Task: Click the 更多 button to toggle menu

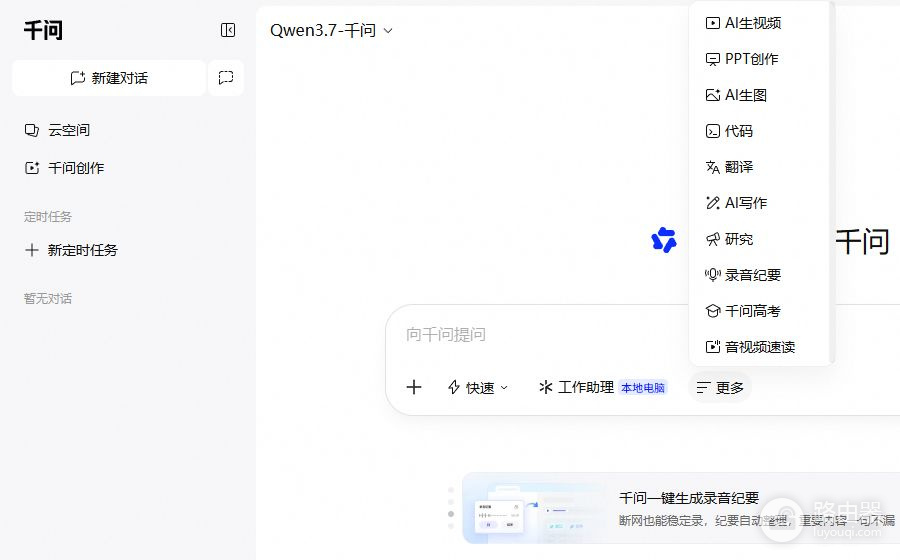Action: pos(720,388)
